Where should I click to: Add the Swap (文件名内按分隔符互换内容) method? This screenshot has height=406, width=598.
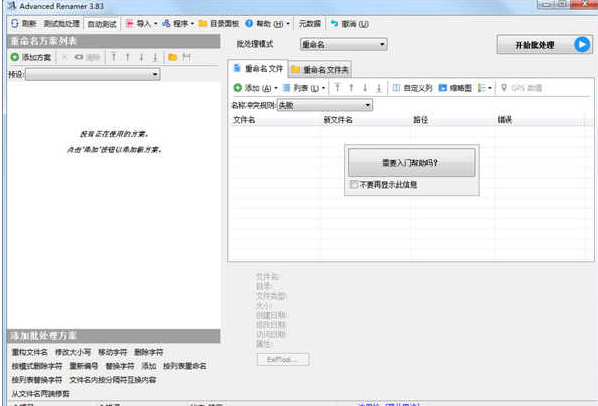[x=113, y=380]
